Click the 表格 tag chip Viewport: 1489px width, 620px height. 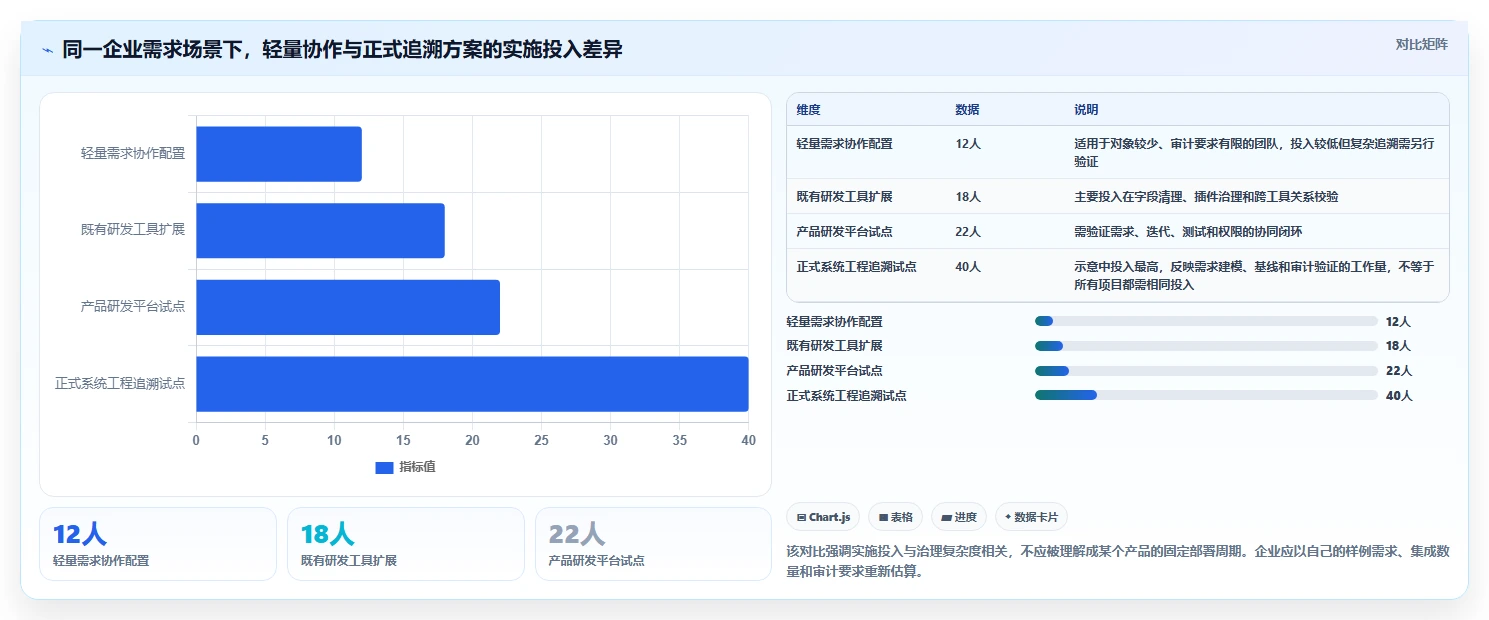(x=896, y=517)
